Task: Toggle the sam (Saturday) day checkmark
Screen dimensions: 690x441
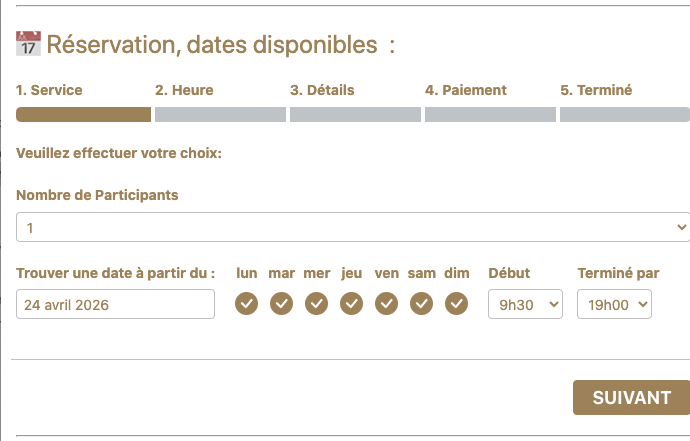Action: pos(421,303)
